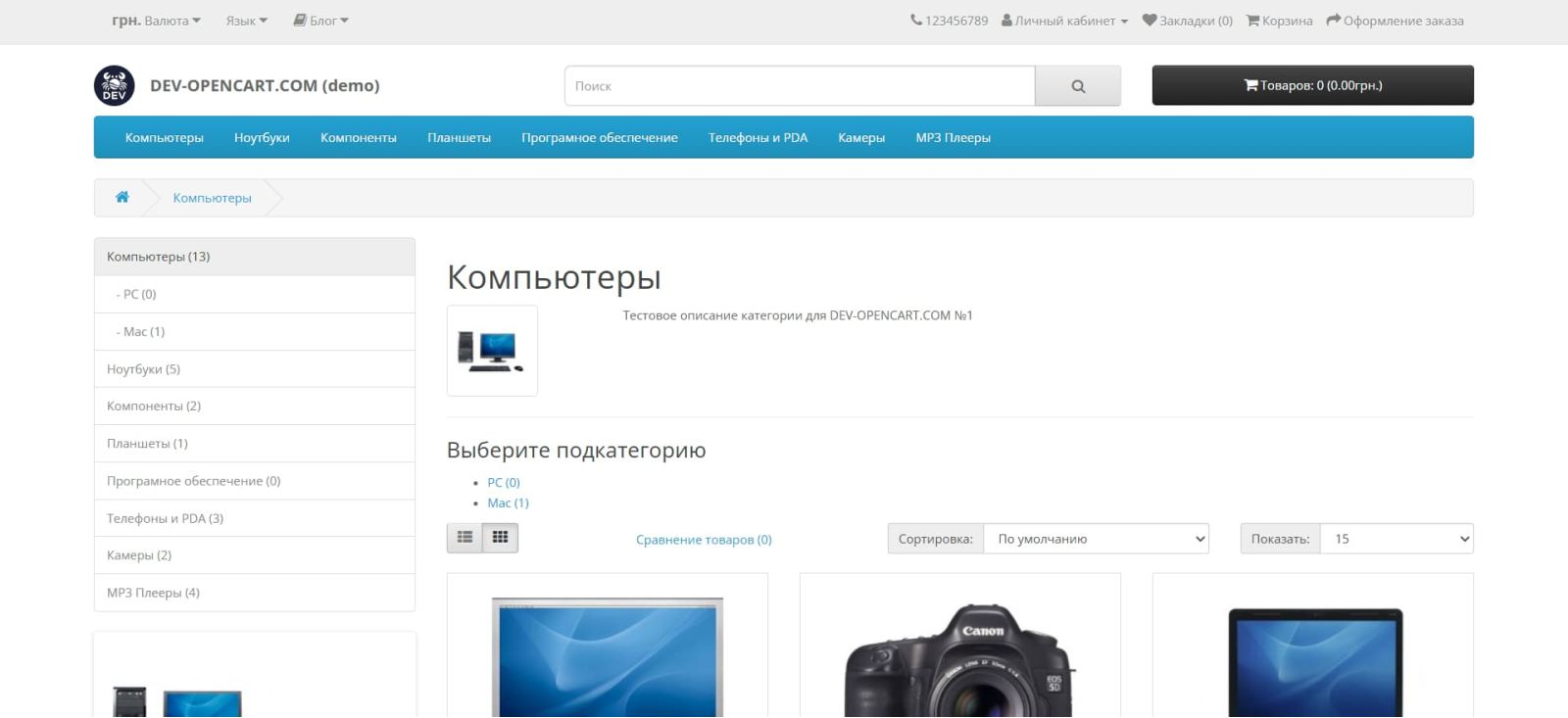This screenshot has width=1568, height=718.
Task: Open Показать items-per-page select
Action: 1396,539
